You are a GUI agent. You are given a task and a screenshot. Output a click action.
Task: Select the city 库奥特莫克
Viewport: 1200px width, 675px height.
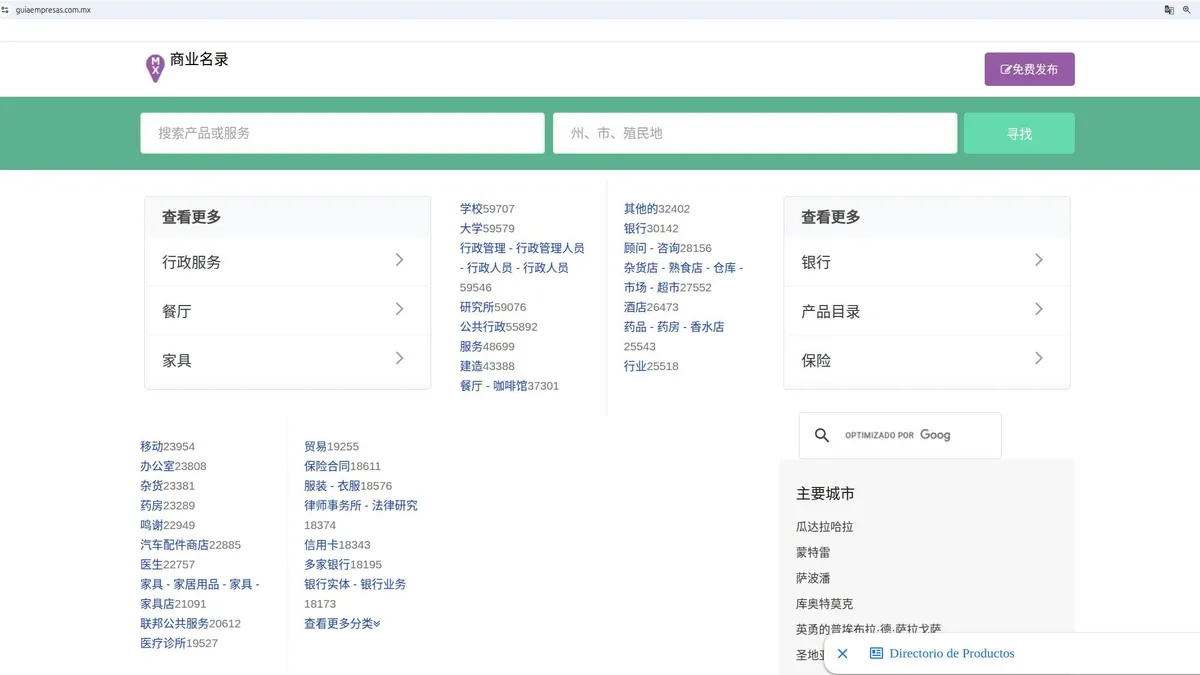tap(825, 604)
